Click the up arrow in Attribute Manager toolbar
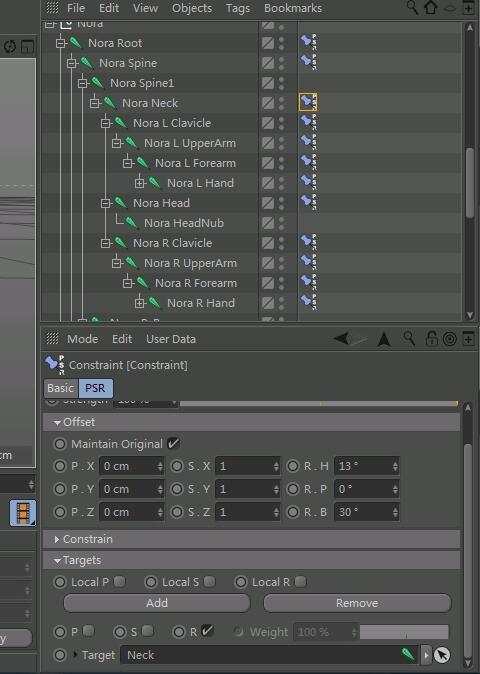 [384, 339]
